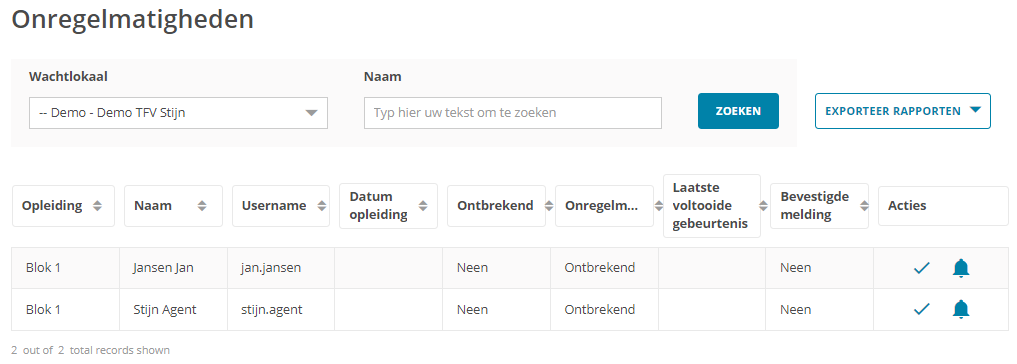Sort by the Naam column arrows
The width and height of the screenshot is (1017, 364).
[202, 206]
